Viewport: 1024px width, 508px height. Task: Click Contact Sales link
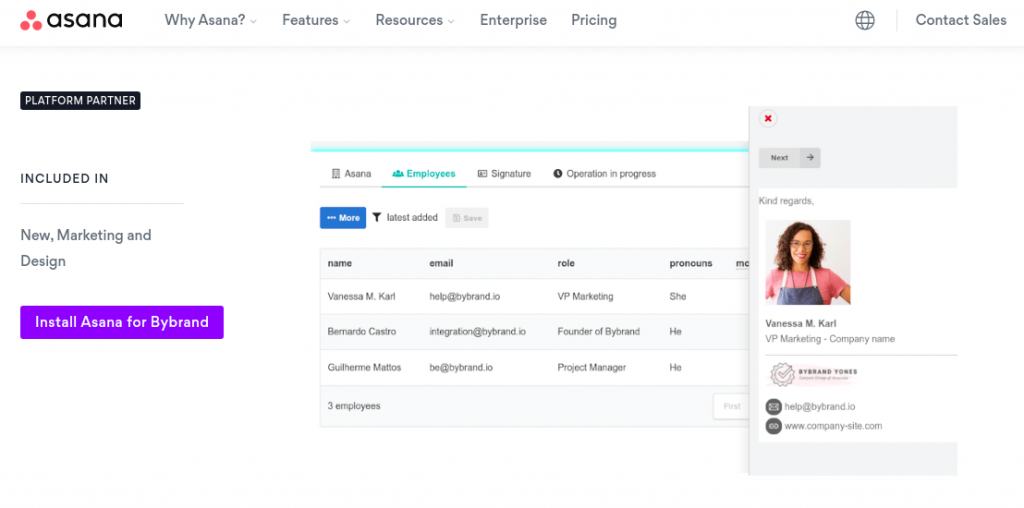click(x=961, y=20)
